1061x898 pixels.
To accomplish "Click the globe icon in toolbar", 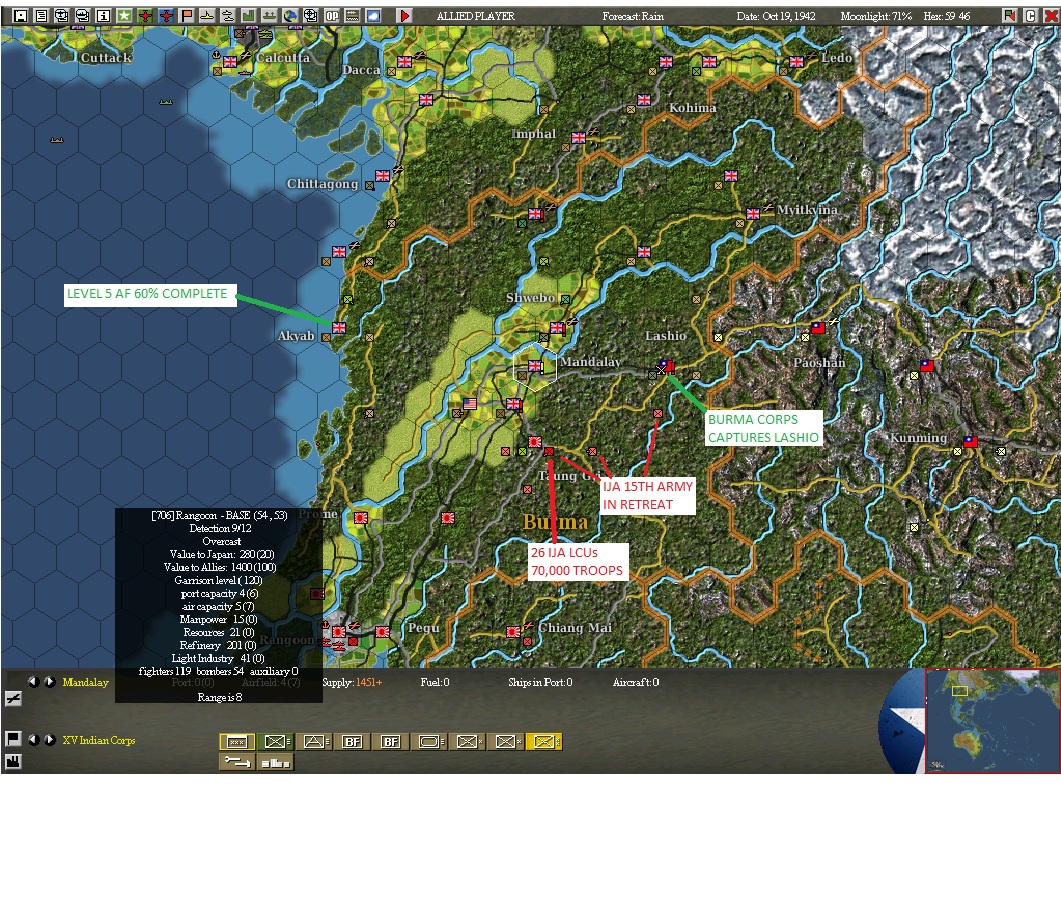I will tap(290, 16).
